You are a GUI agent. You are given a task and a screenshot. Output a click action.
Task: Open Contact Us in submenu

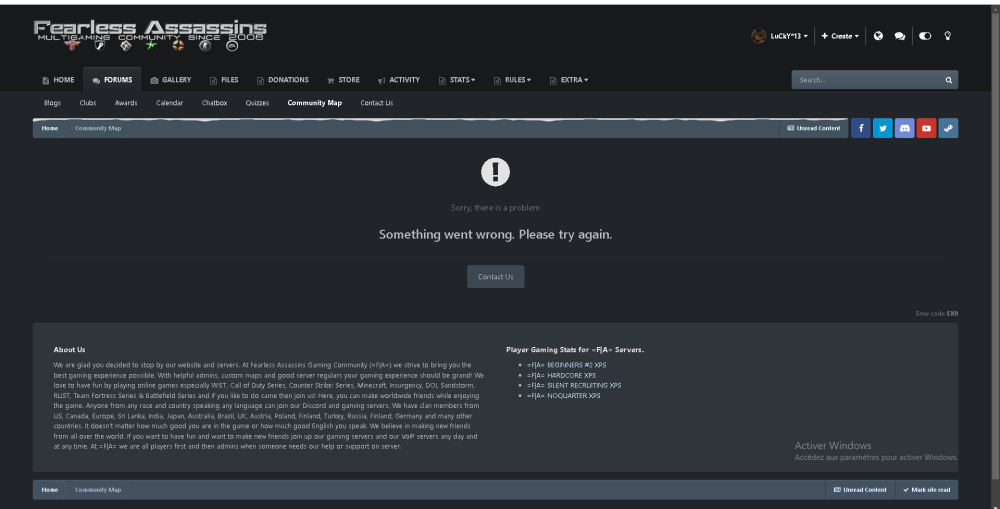coord(376,103)
